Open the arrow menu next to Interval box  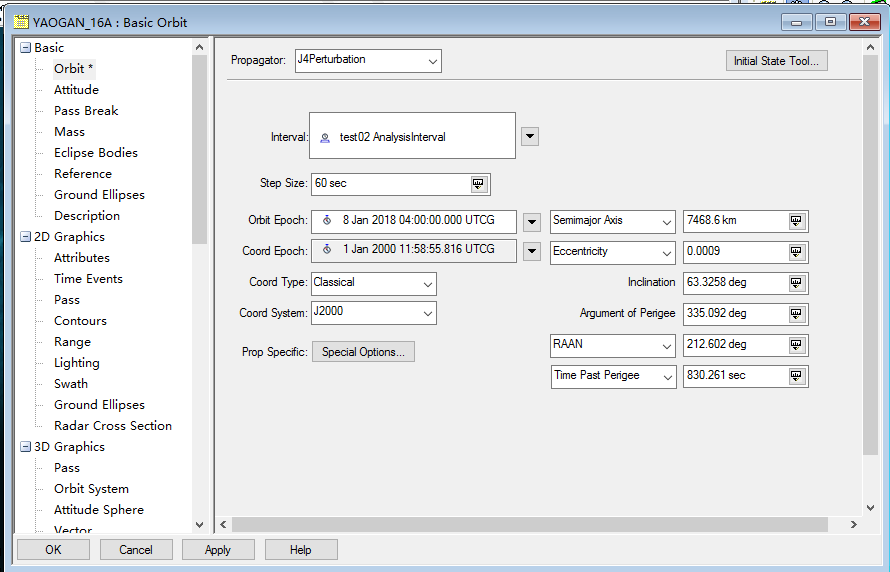[530, 137]
